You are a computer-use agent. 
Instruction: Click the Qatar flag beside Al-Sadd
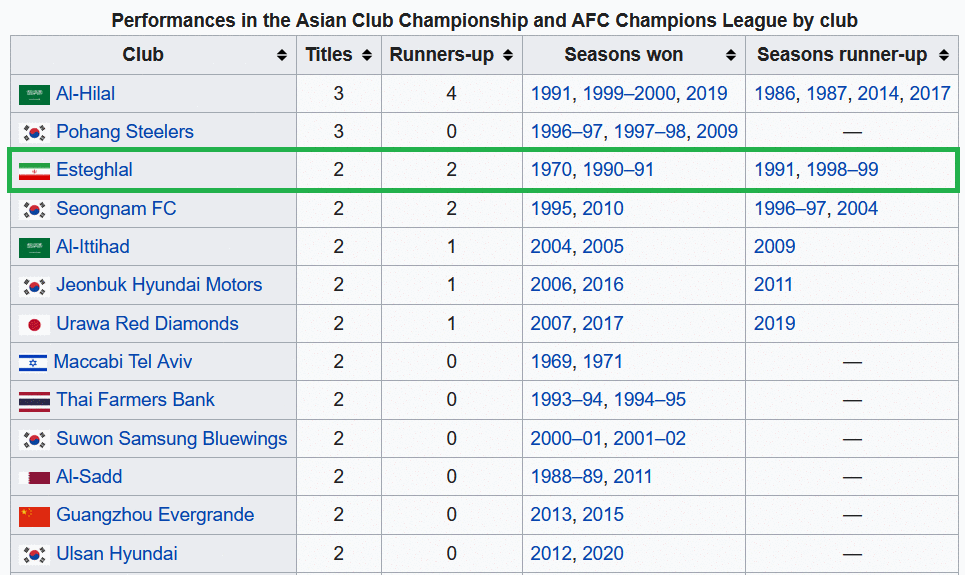click(x=34, y=478)
